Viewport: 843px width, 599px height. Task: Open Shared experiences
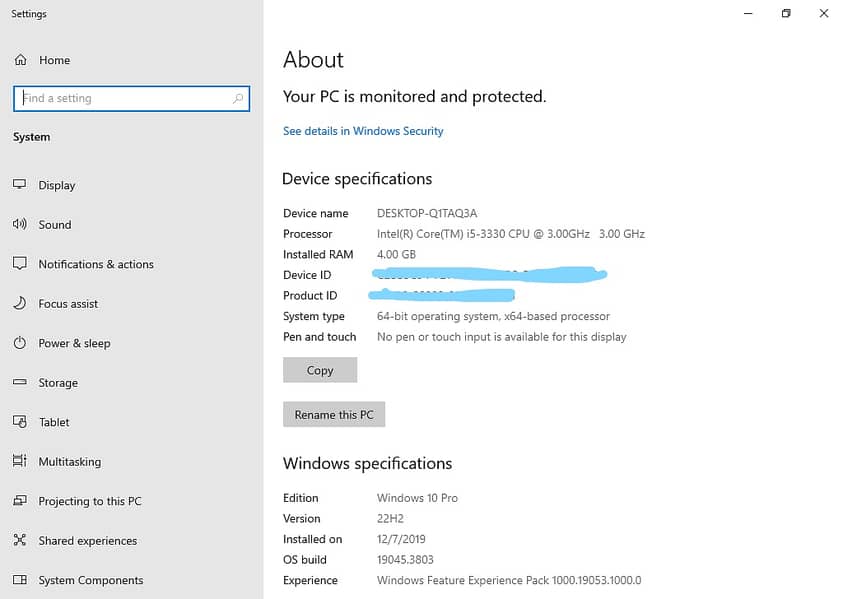tap(88, 541)
